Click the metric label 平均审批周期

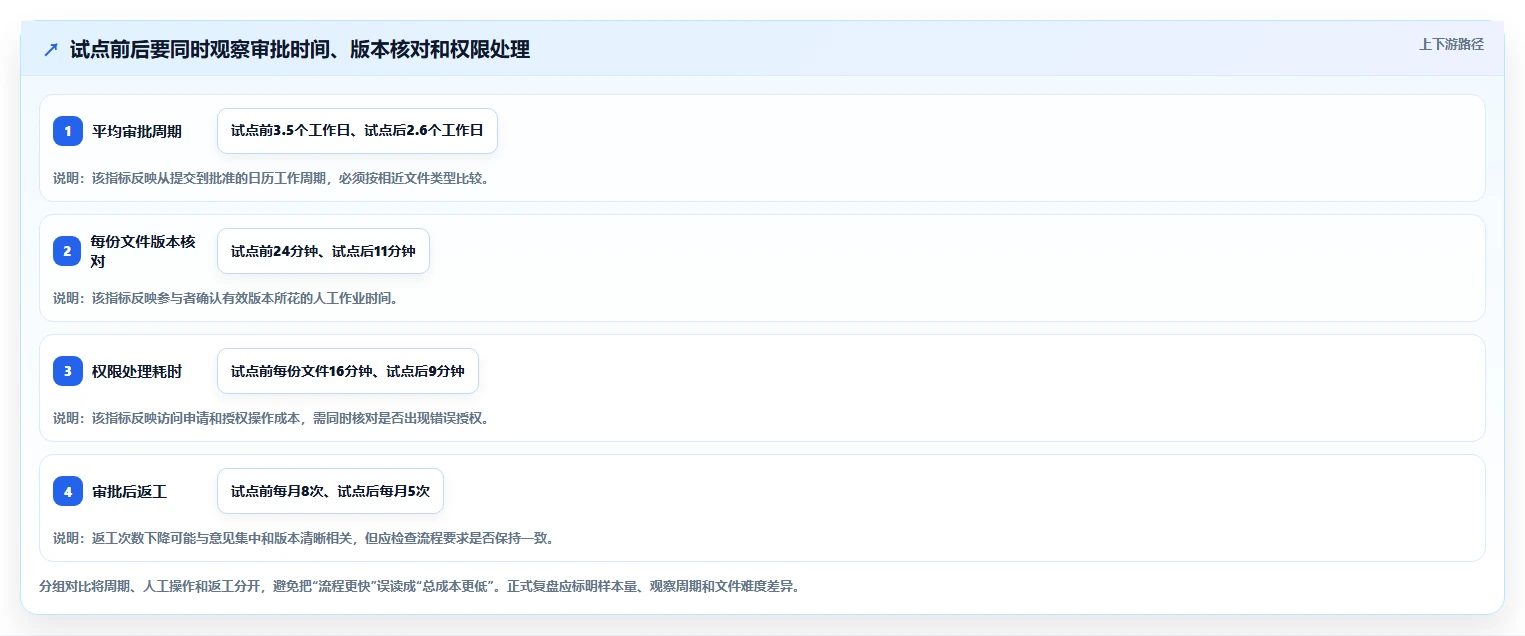click(x=137, y=131)
